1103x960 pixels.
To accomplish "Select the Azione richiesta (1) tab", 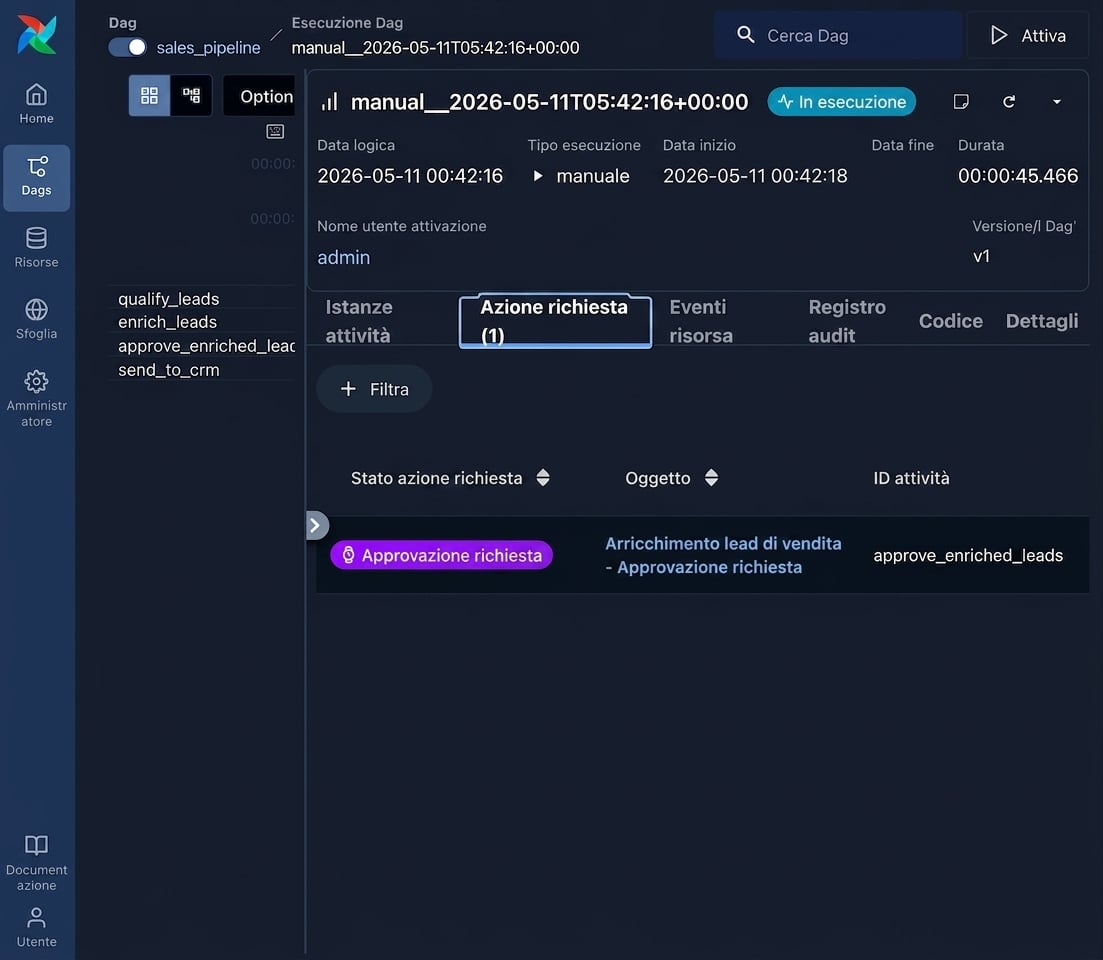I will 555,321.
